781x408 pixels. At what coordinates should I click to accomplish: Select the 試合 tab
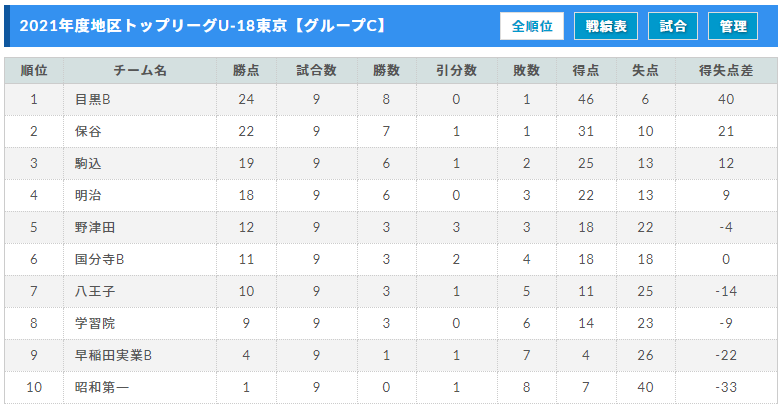pos(673,27)
